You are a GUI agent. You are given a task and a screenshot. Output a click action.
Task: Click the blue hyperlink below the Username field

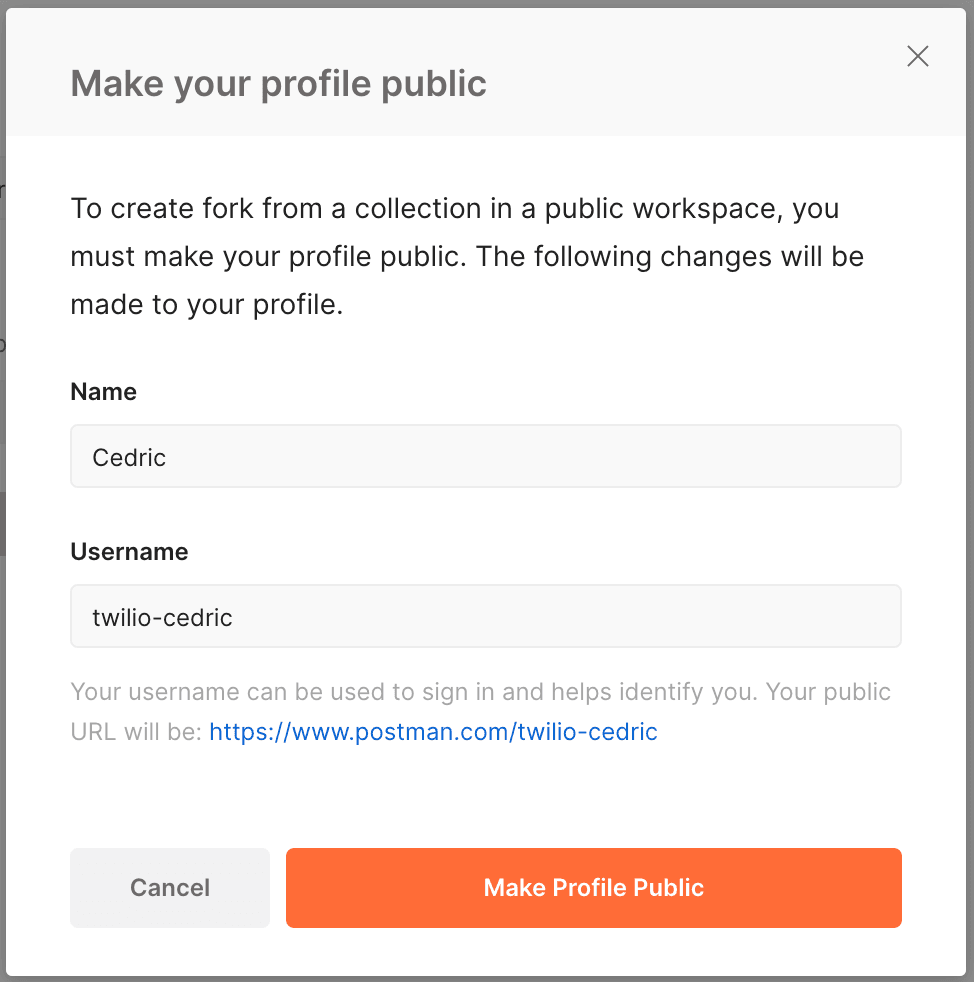coord(433,732)
